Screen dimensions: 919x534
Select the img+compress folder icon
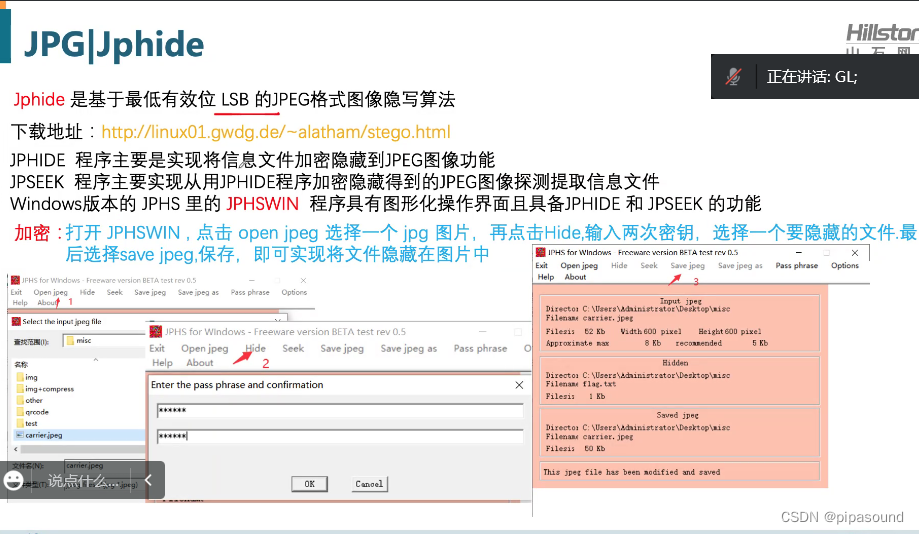20,389
